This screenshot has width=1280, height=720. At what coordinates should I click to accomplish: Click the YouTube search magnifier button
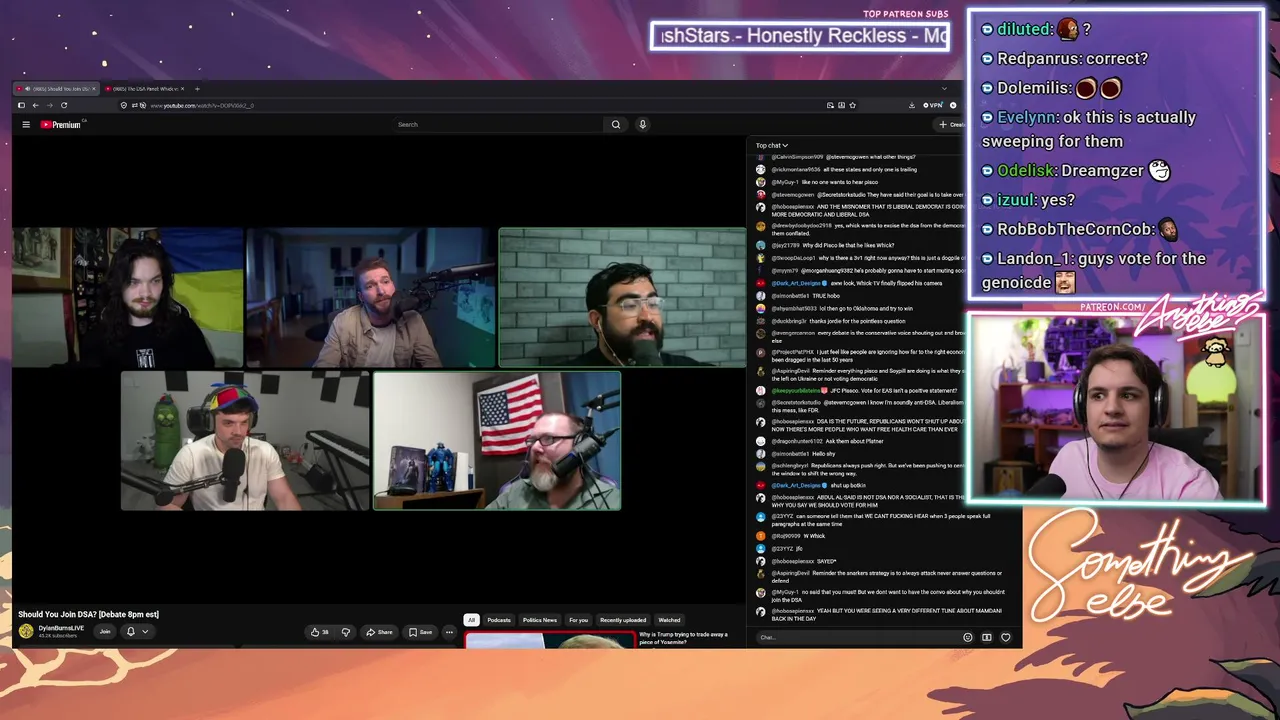(x=616, y=124)
